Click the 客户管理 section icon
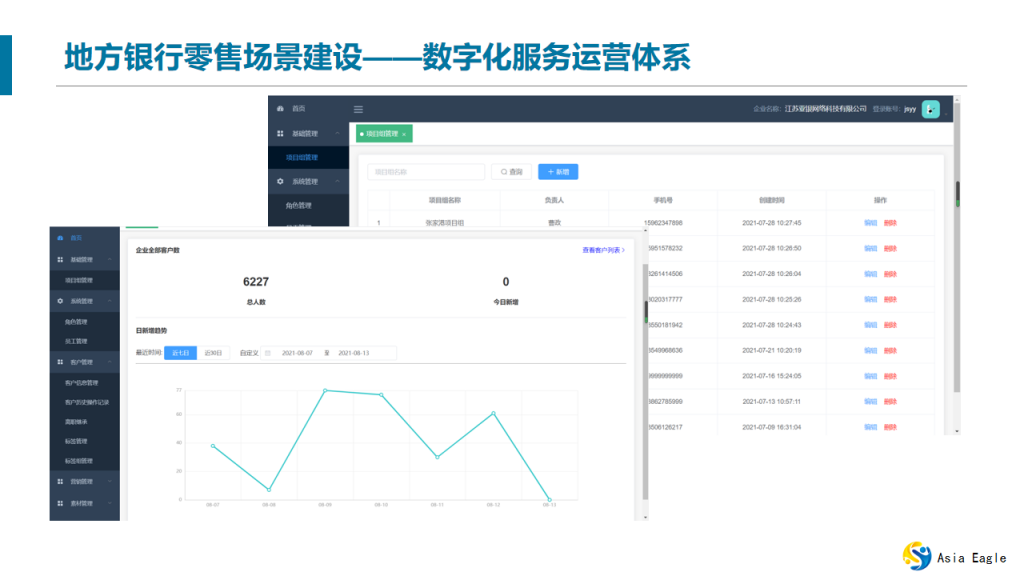This screenshot has width=1024, height=576. pos(59,360)
